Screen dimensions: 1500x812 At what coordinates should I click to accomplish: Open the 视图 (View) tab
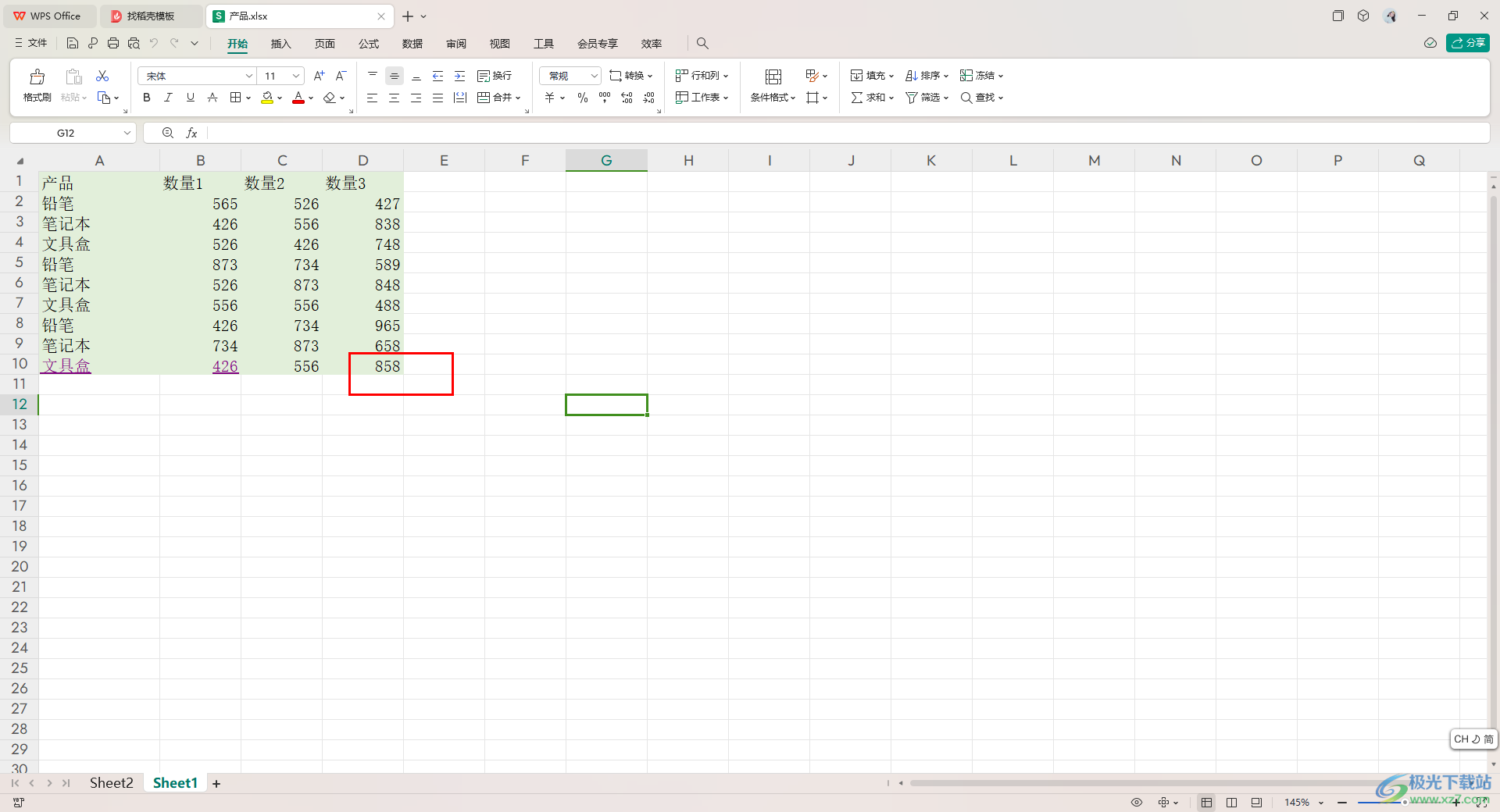coord(500,44)
